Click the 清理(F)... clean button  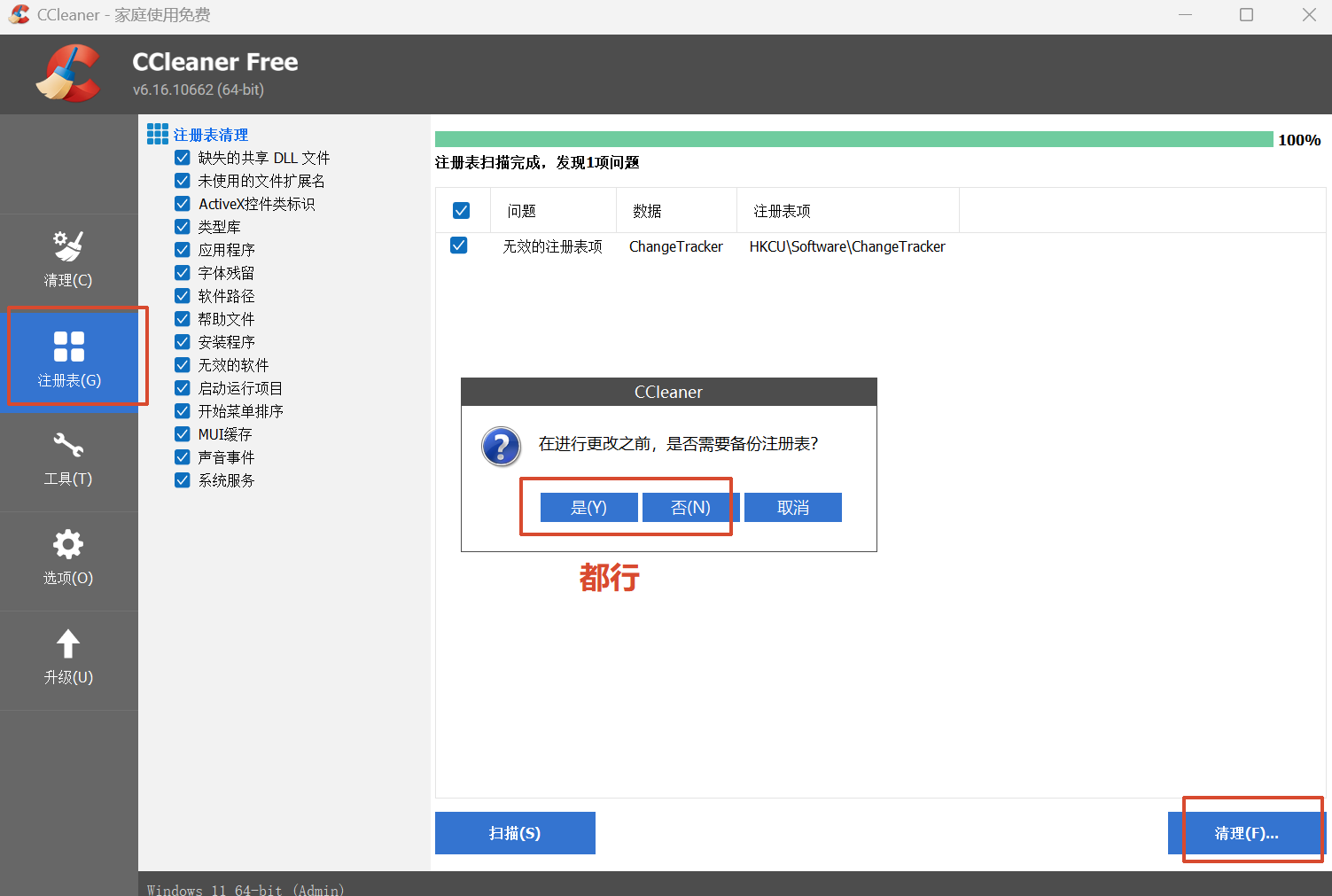pyautogui.click(x=1247, y=833)
